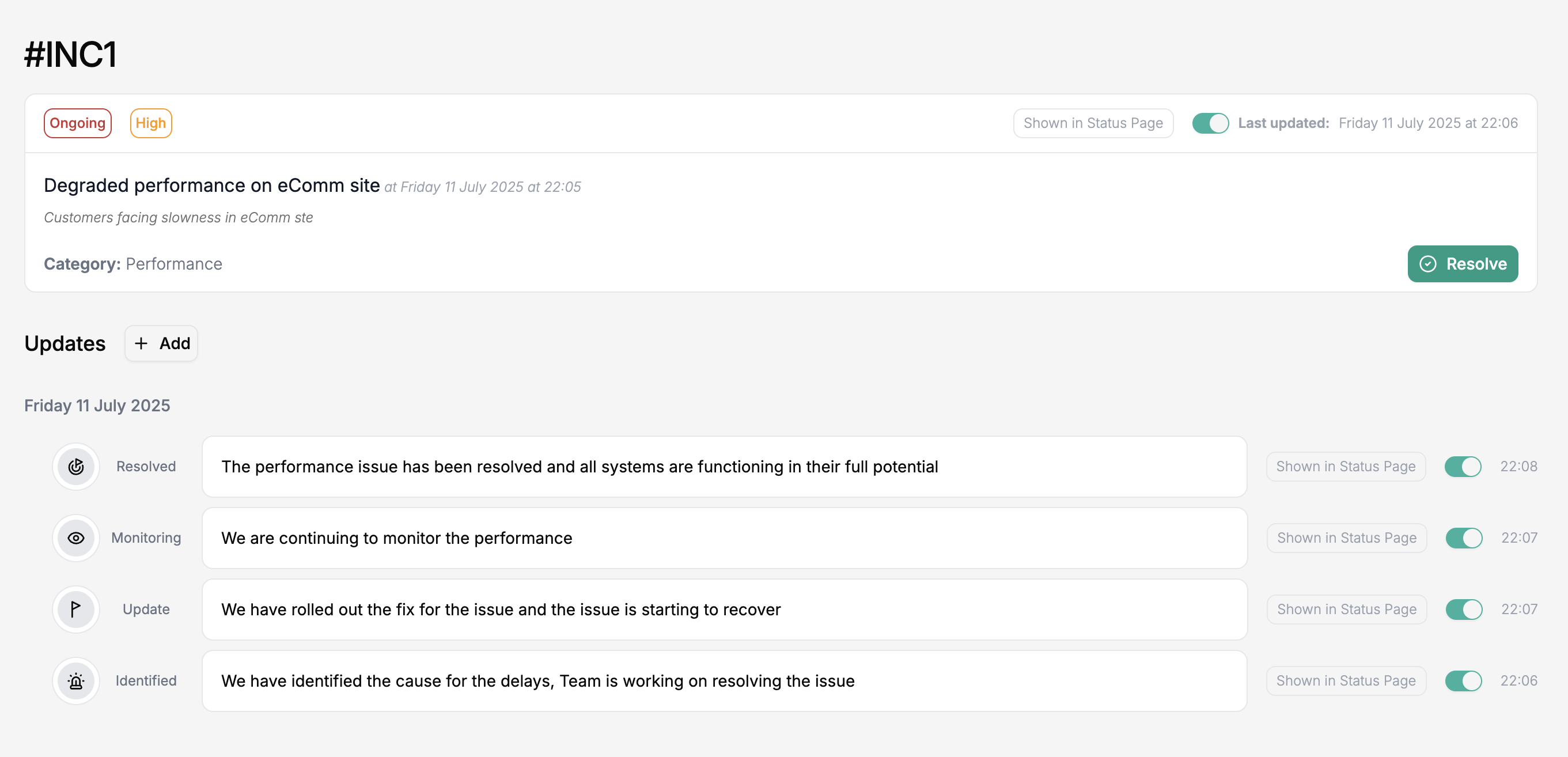The width and height of the screenshot is (1568, 757).
Task: Open the identified the cause message box
Action: click(x=724, y=681)
